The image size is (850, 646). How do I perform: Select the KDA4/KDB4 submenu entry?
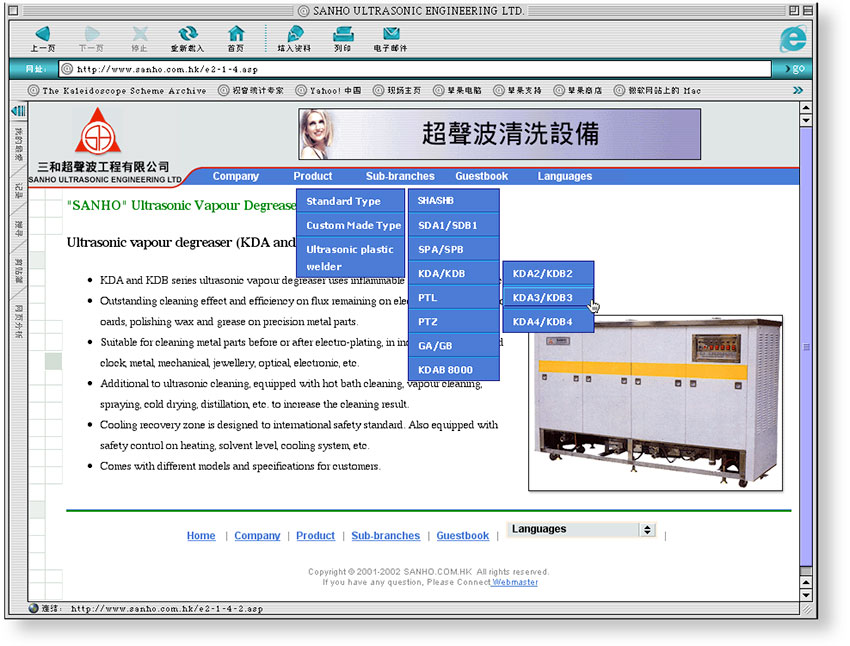[x=549, y=321]
